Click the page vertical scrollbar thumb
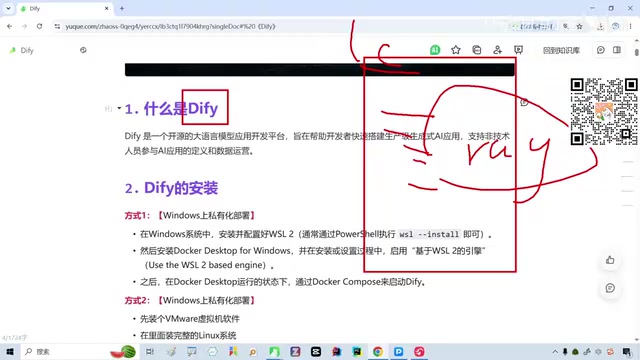This screenshot has height=360, width=640. (637, 52)
